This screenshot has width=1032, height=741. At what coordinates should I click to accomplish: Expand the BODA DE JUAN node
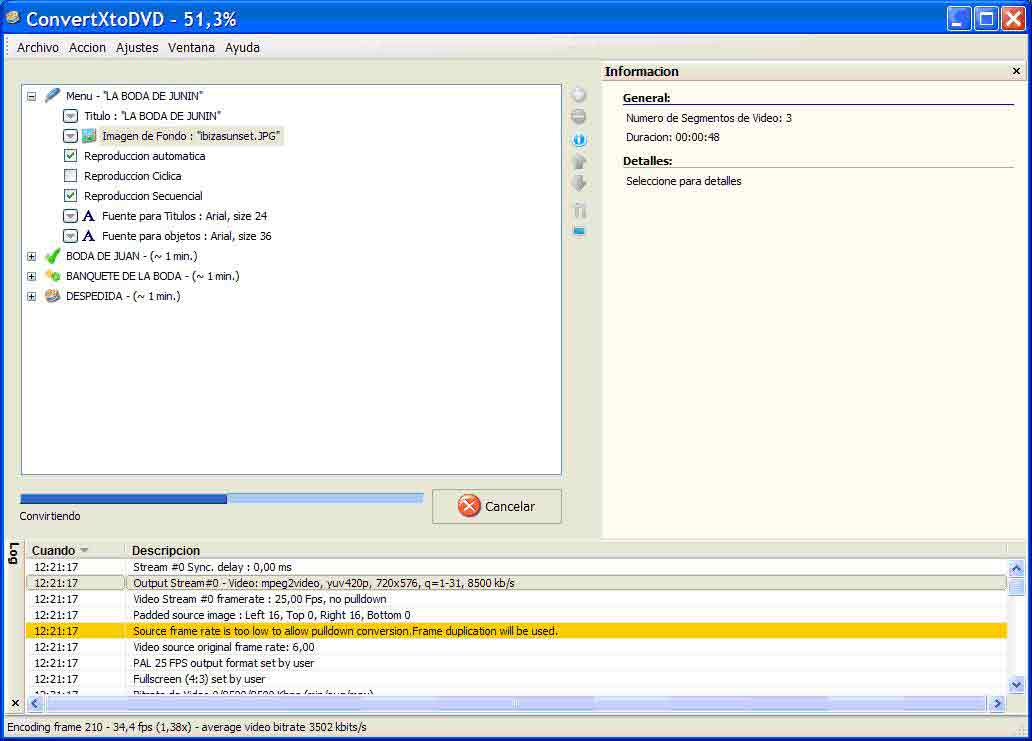(x=31, y=256)
